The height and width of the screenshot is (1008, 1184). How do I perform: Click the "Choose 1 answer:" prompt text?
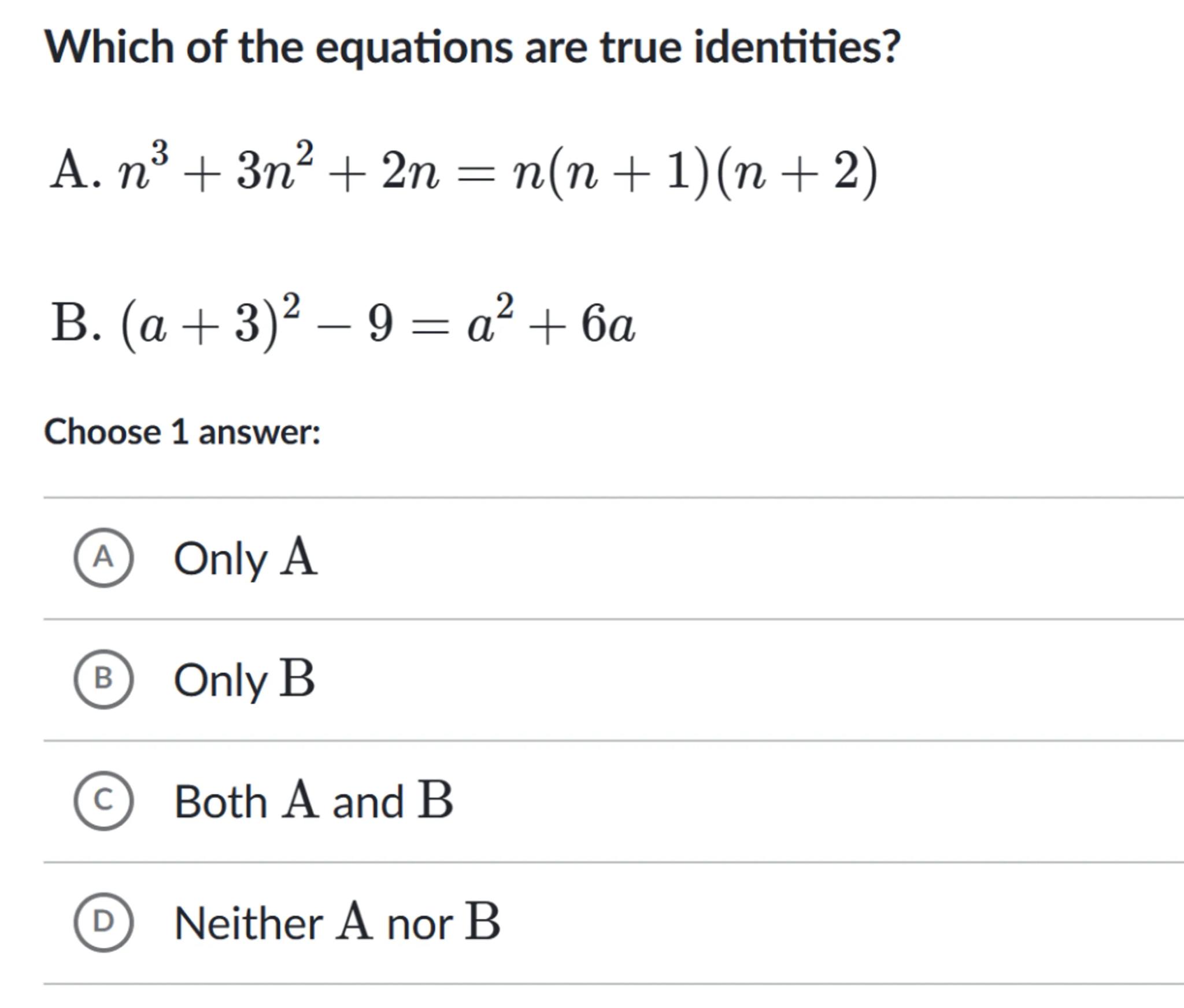(x=182, y=433)
